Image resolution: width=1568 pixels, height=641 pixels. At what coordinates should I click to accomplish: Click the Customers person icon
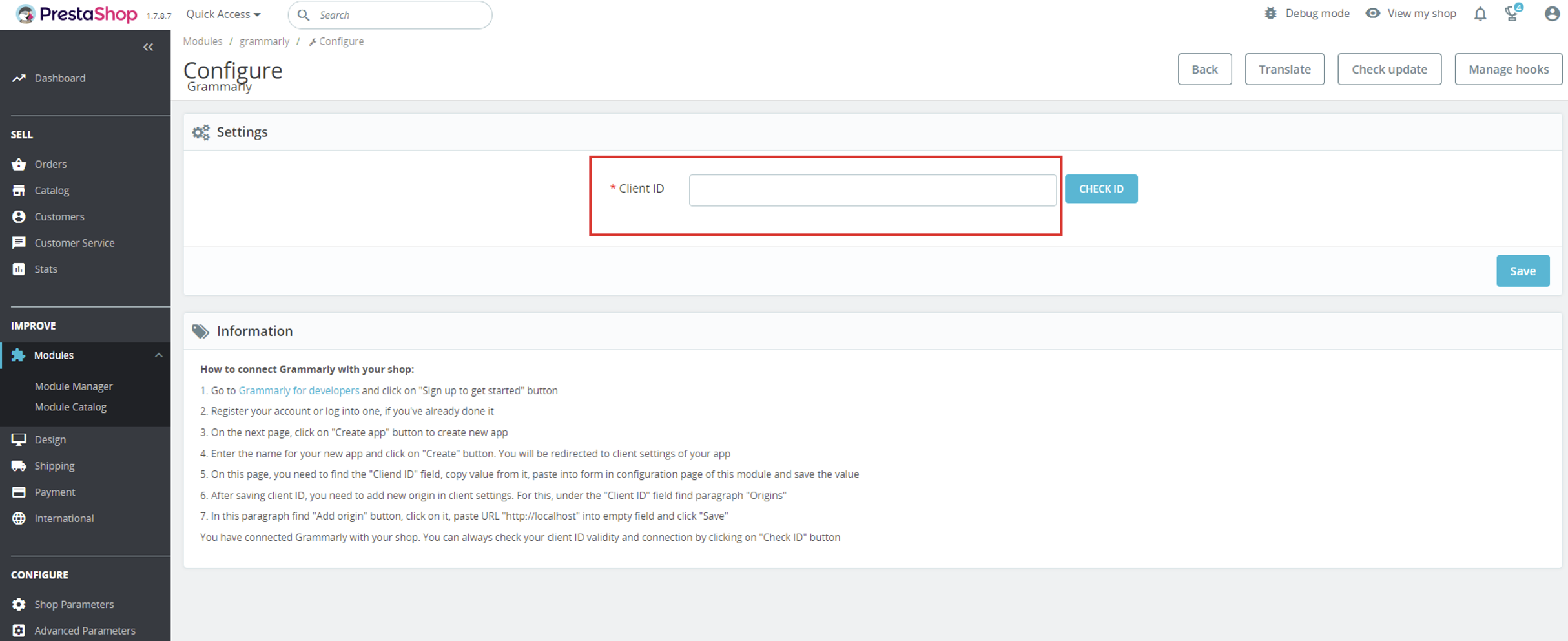pos(19,216)
